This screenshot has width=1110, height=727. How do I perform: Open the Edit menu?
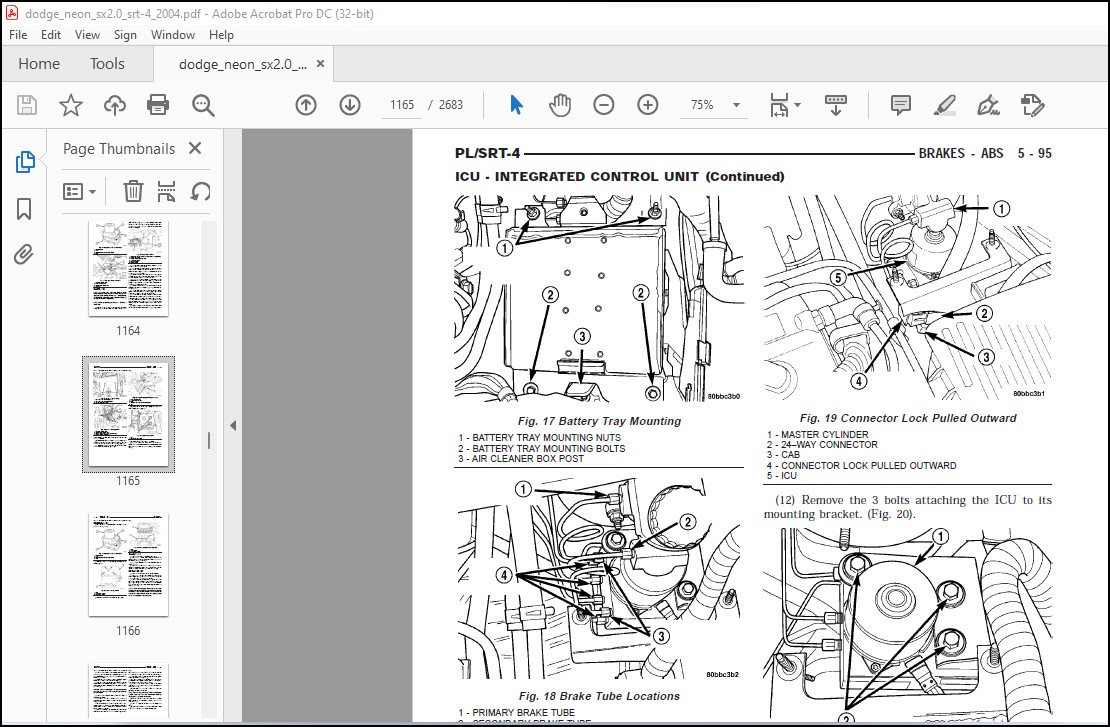pyautogui.click(x=50, y=35)
